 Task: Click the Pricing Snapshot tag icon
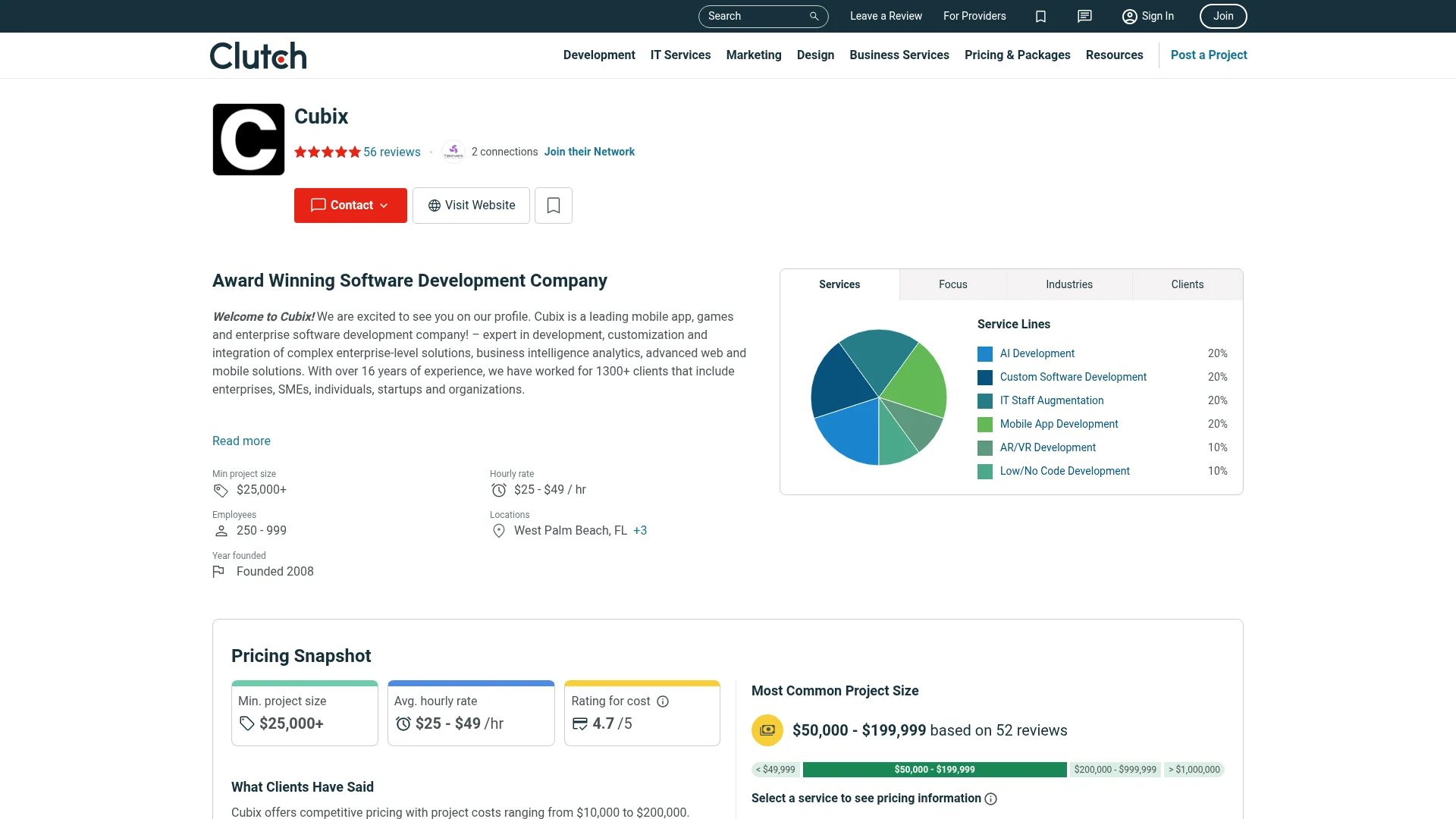click(x=246, y=723)
